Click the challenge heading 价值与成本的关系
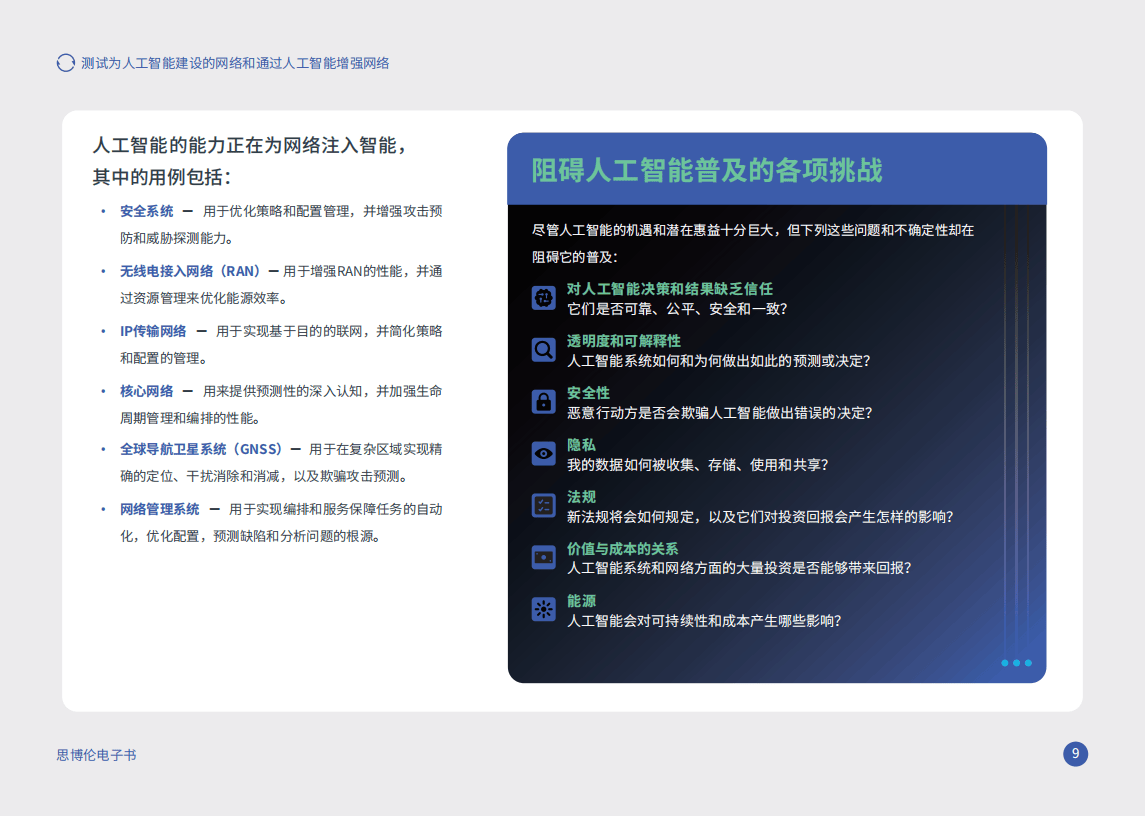The height and width of the screenshot is (816, 1145). [x=623, y=549]
